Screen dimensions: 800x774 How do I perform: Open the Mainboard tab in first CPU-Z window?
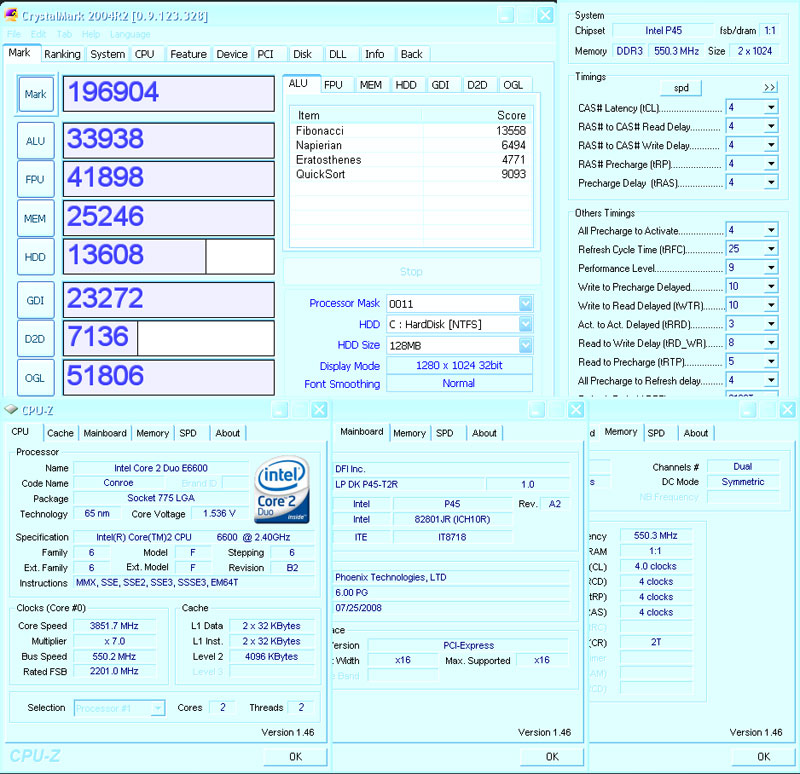click(105, 433)
